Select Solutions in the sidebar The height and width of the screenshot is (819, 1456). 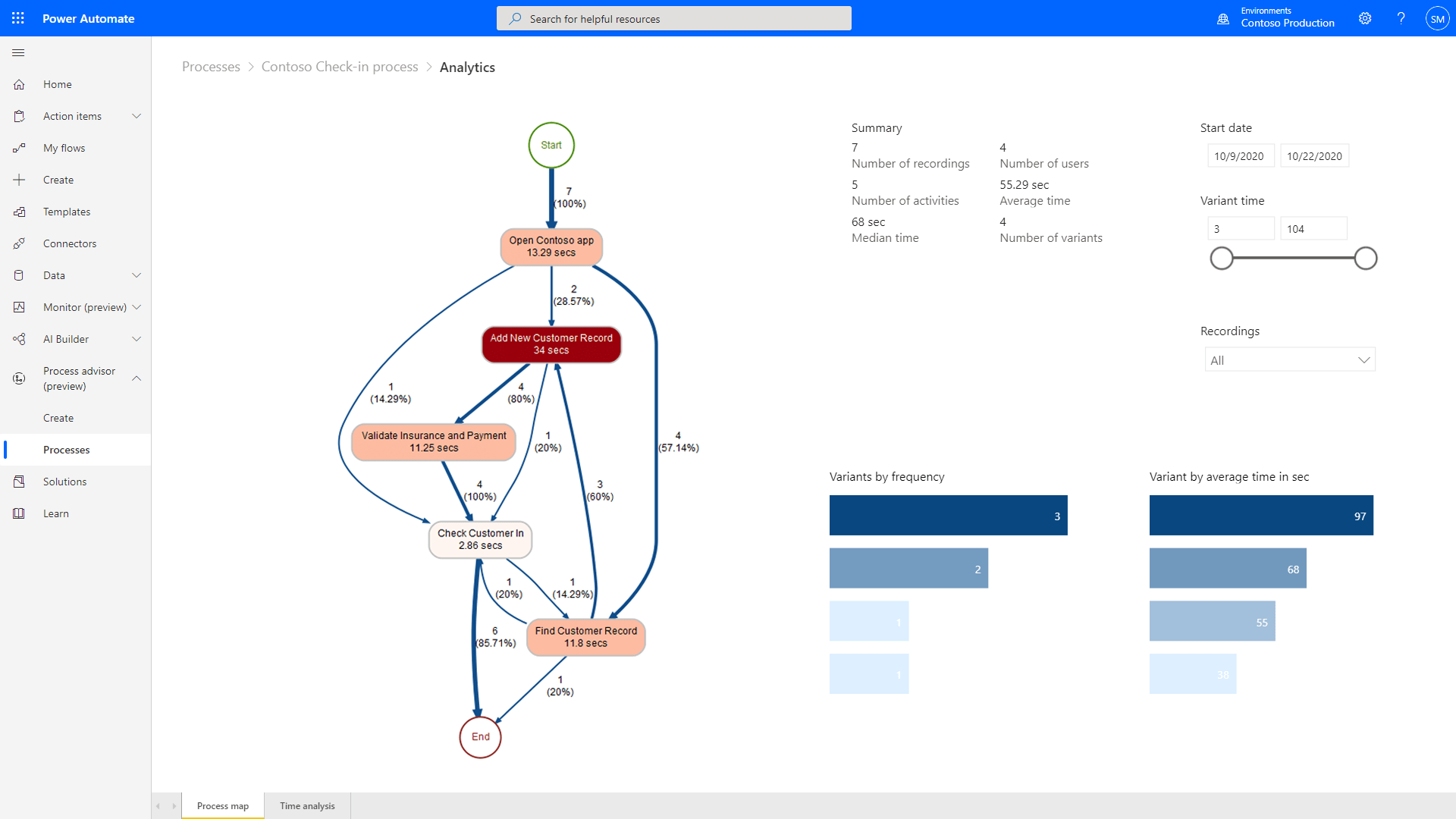click(x=64, y=481)
